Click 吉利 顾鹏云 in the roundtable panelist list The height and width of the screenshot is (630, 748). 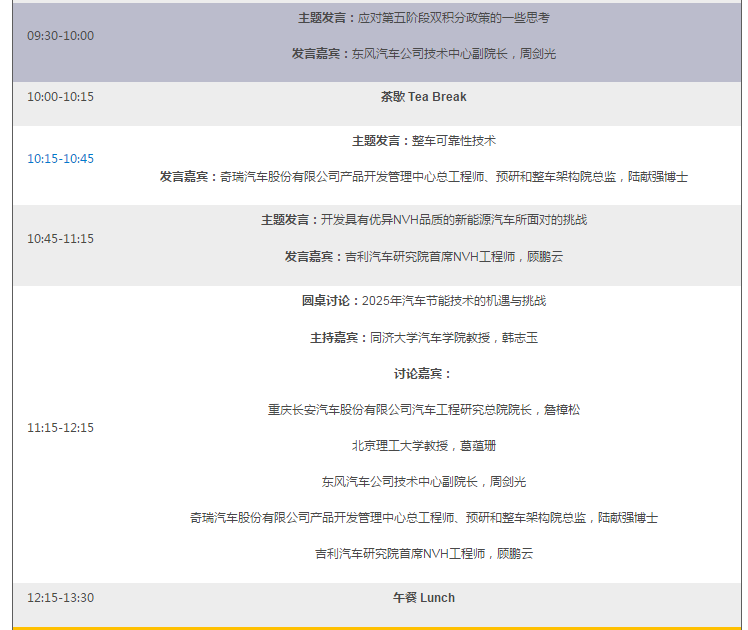(x=423, y=554)
